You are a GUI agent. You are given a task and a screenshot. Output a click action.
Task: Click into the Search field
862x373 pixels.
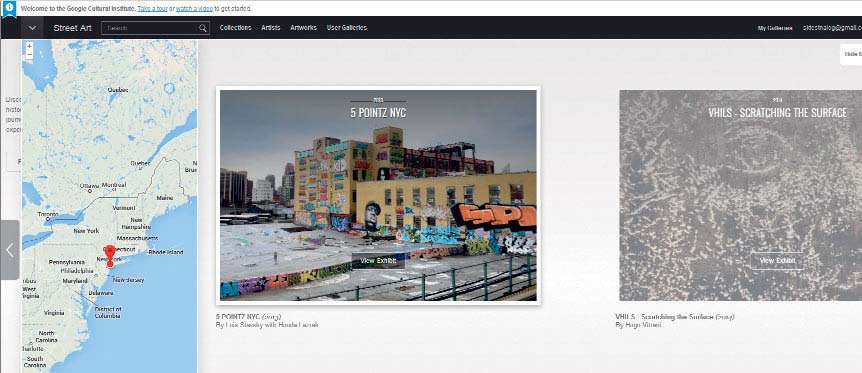[150, 28]
